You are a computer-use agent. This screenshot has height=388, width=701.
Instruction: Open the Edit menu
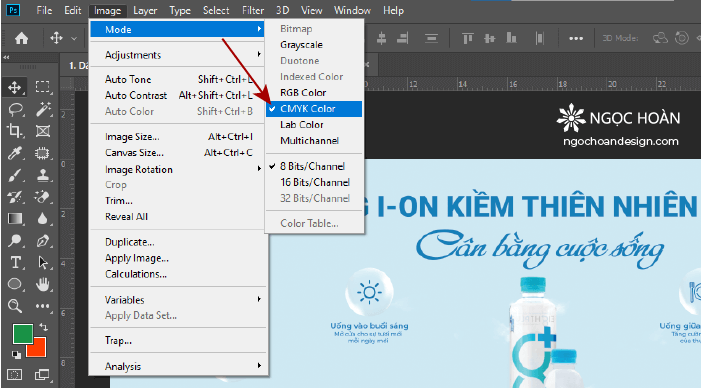coord(72,10)
